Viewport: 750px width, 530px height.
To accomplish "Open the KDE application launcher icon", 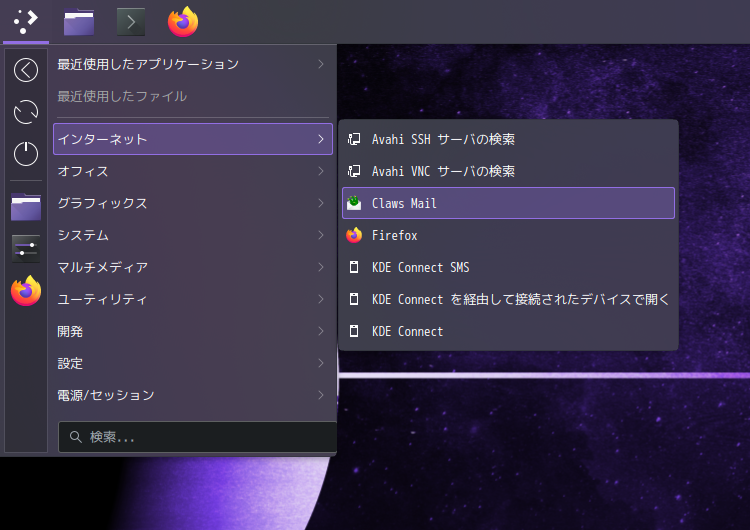I will click(x=26, y=22).
